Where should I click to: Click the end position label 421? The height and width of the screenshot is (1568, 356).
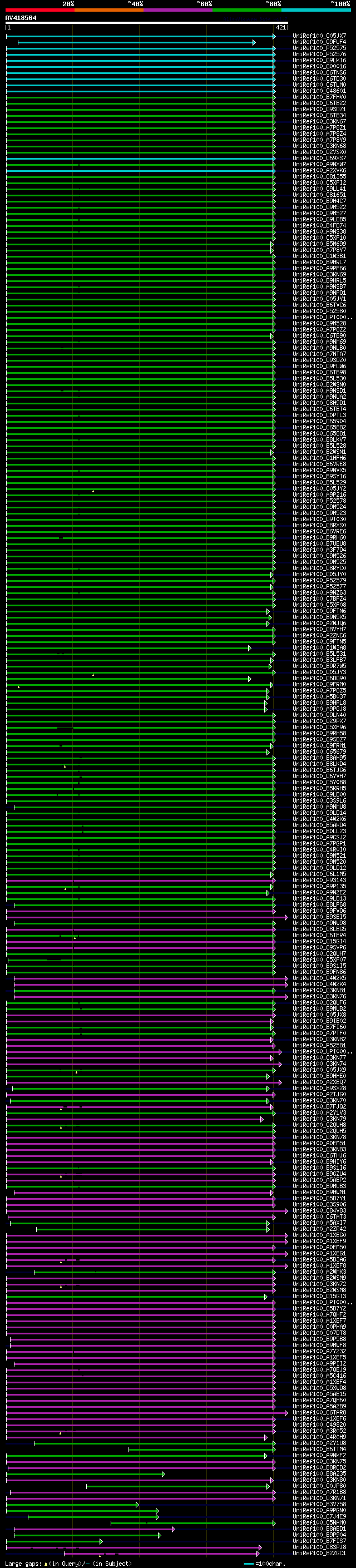(280, 27)
